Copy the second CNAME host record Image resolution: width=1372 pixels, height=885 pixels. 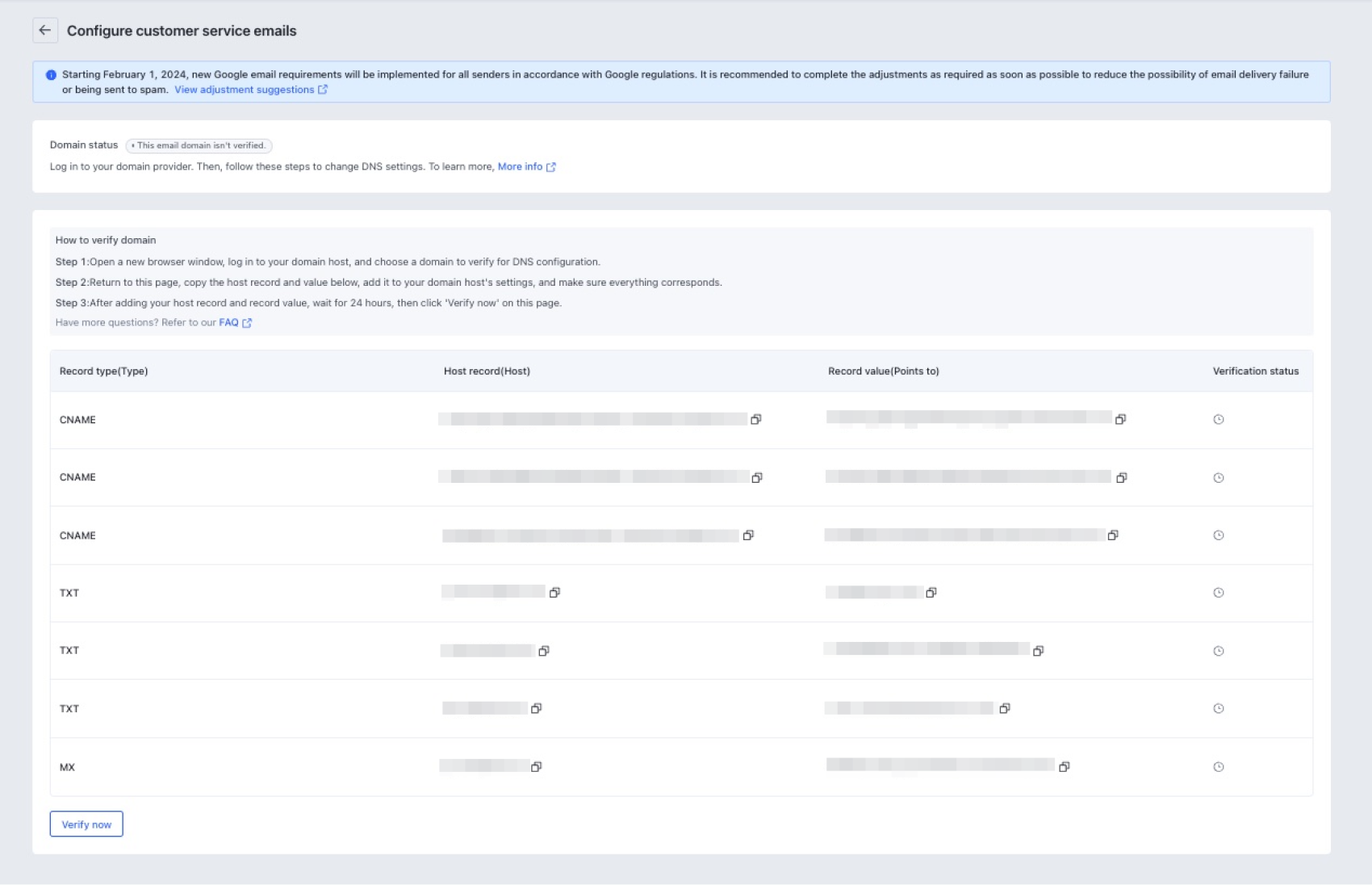[x=756, y=477]
